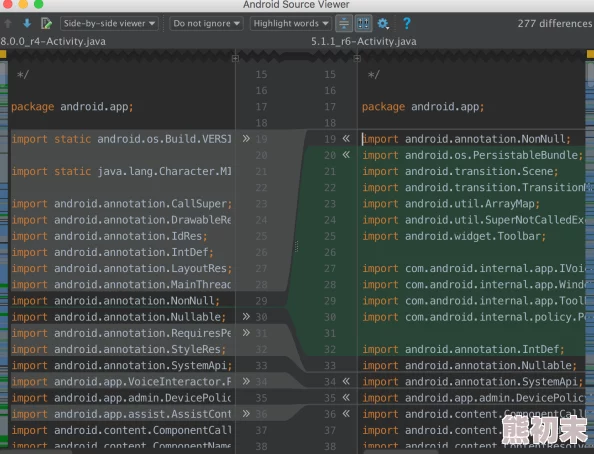Select right import android.annotation.Nullable line
Viewport: 594px width, 454px height.
470,366
